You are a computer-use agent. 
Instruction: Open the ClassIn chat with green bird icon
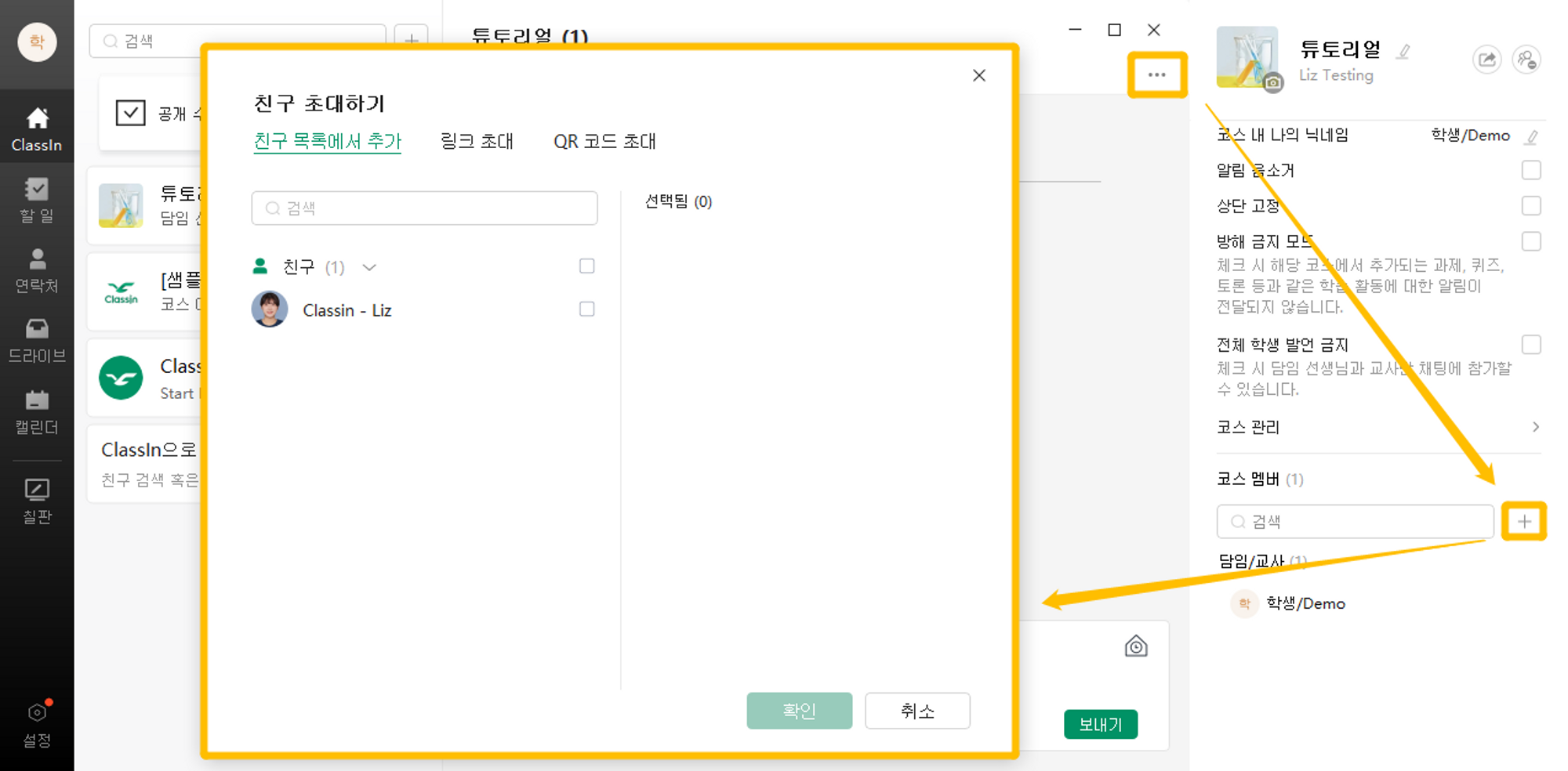point(145,378)
